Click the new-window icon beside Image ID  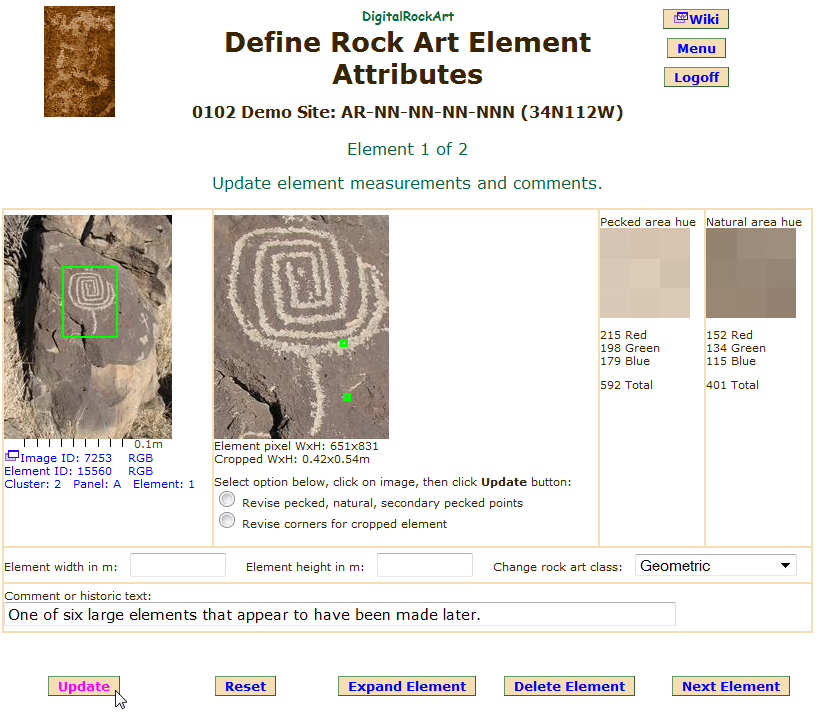[x=12, y=457]
